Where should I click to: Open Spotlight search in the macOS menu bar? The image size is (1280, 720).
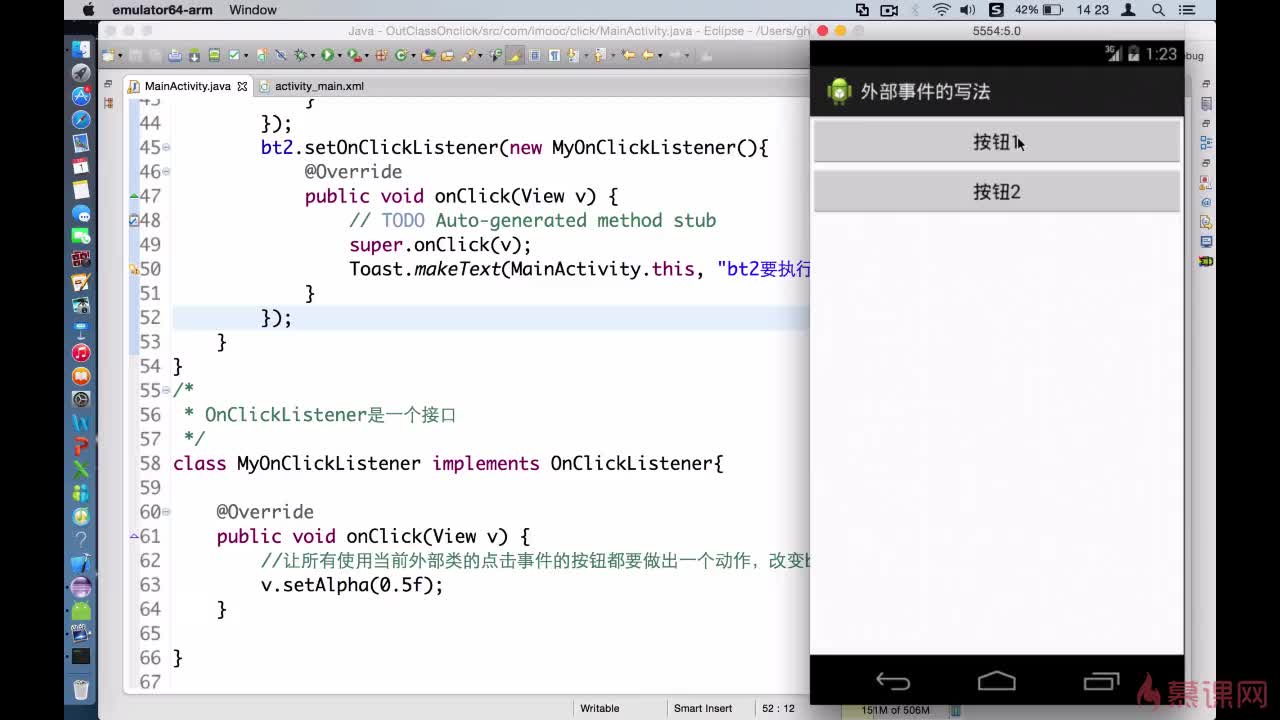1158,10
